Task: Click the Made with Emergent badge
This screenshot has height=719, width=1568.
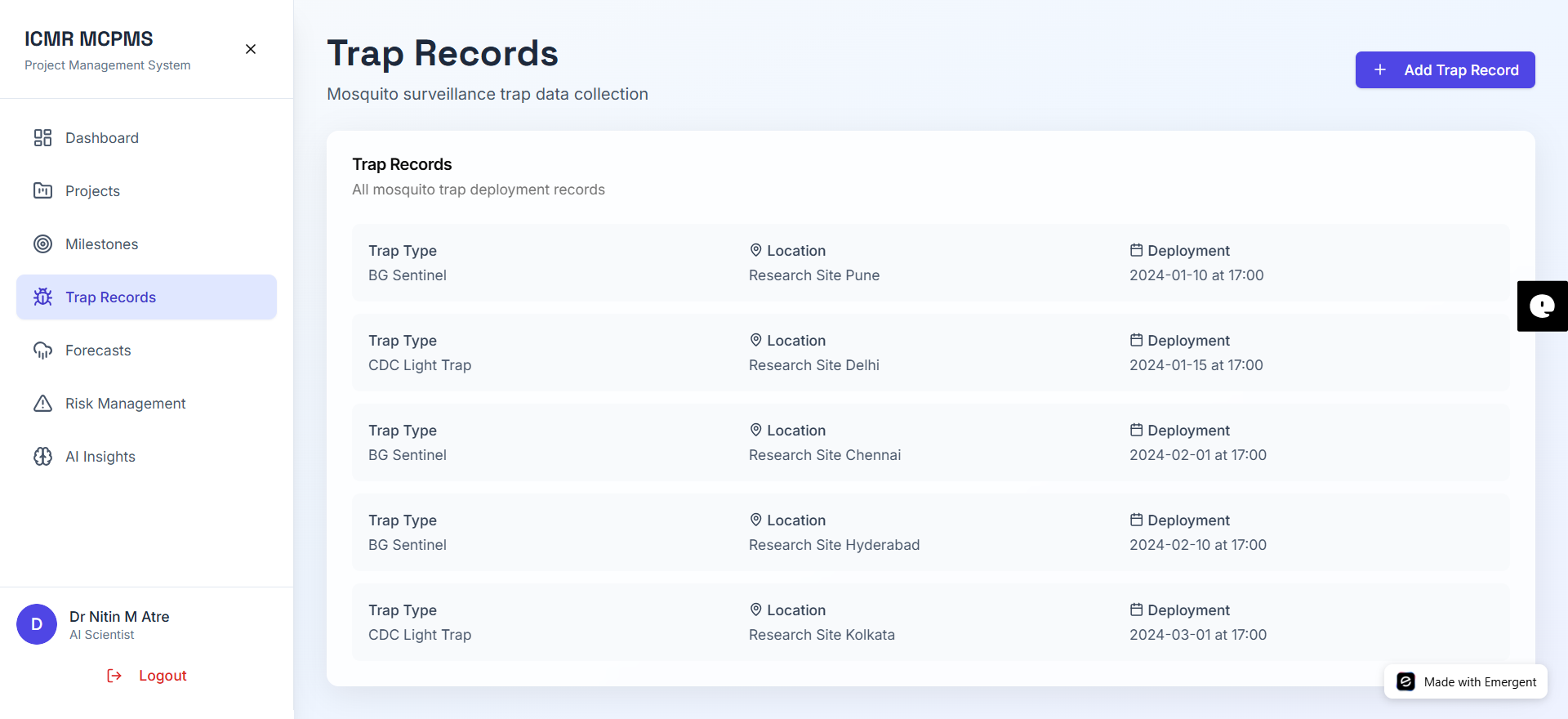Action: [x=1466, y=682]
